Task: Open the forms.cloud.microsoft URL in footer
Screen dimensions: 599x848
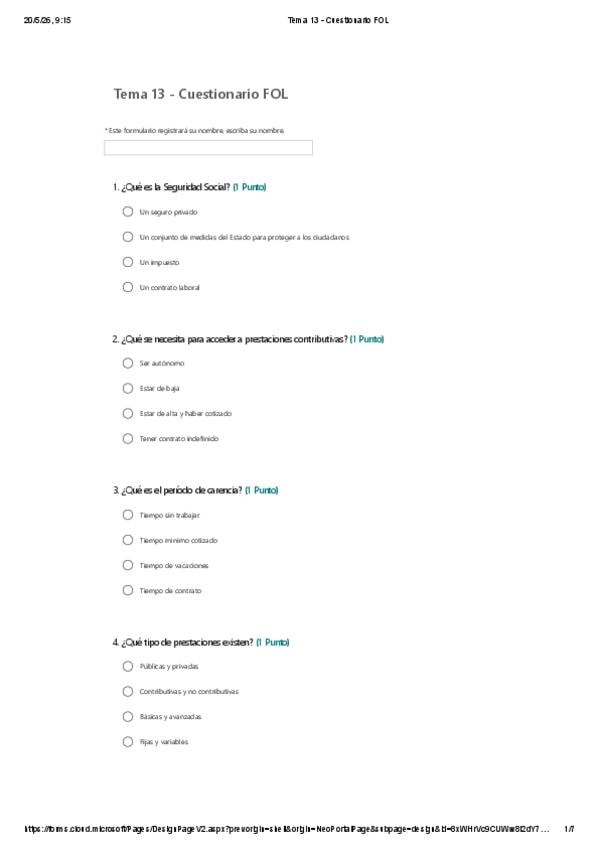Action: pyautogui.click(x=287, y=829)
